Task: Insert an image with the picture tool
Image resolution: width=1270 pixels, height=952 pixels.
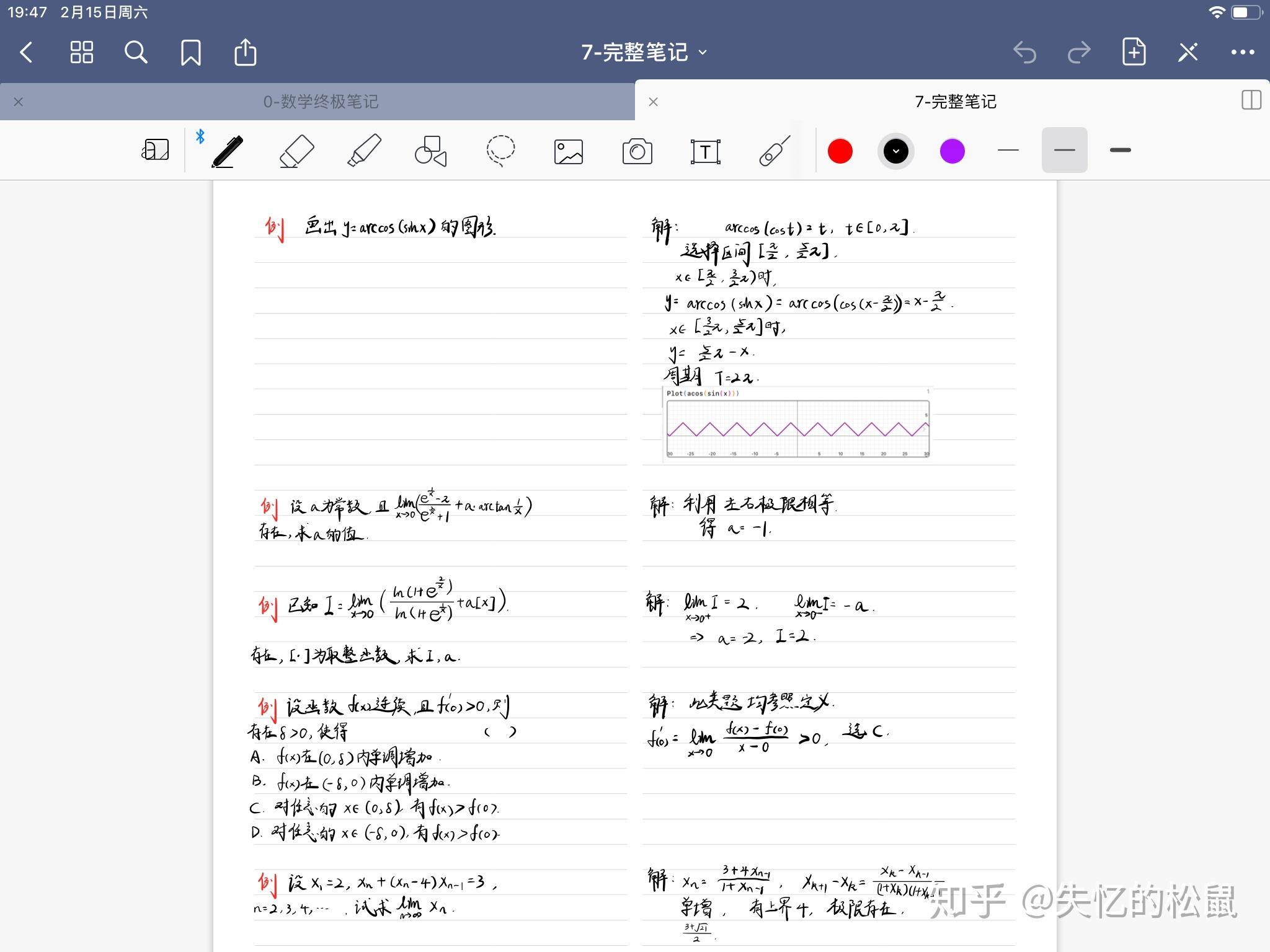Action: click(569, 151)
